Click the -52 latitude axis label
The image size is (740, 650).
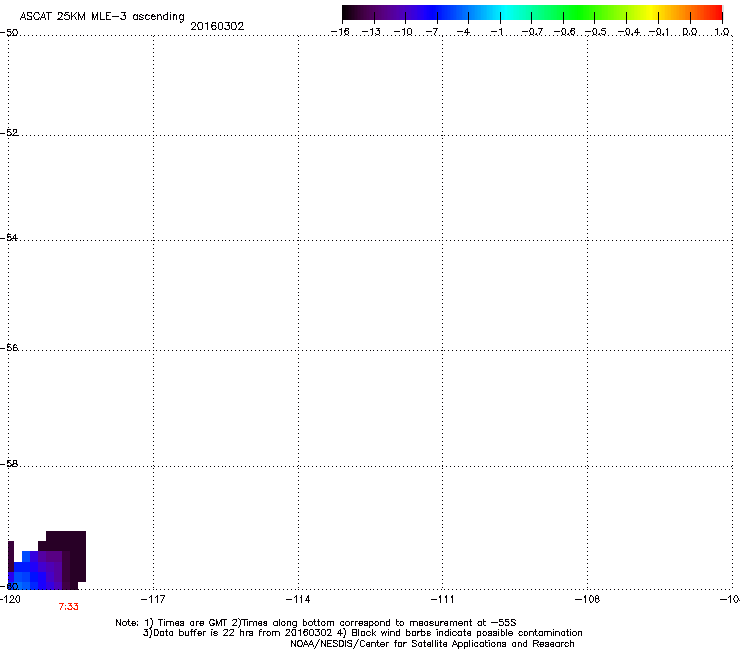coord(9,133)
